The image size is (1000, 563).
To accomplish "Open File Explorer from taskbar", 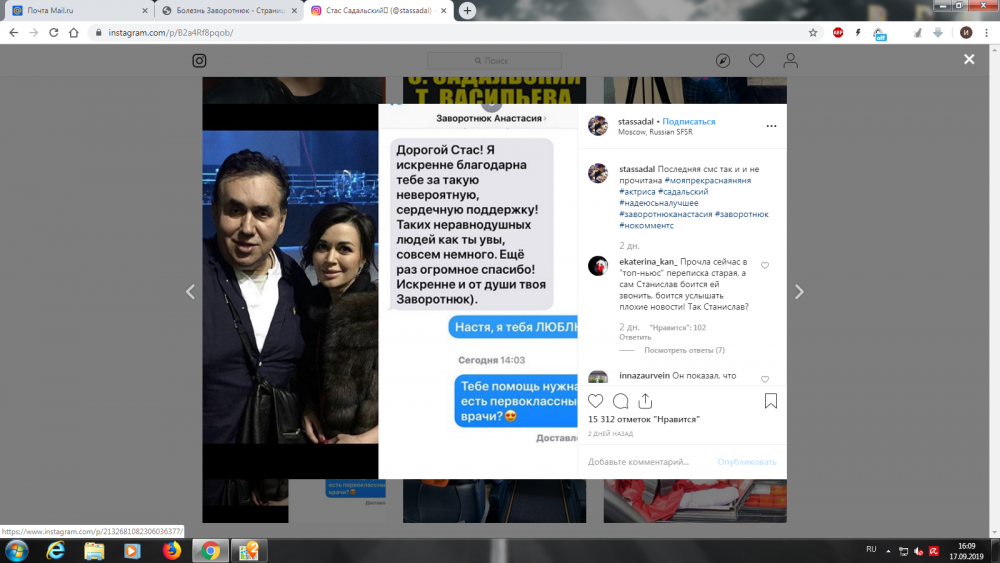I will click(x=94, y=551).
